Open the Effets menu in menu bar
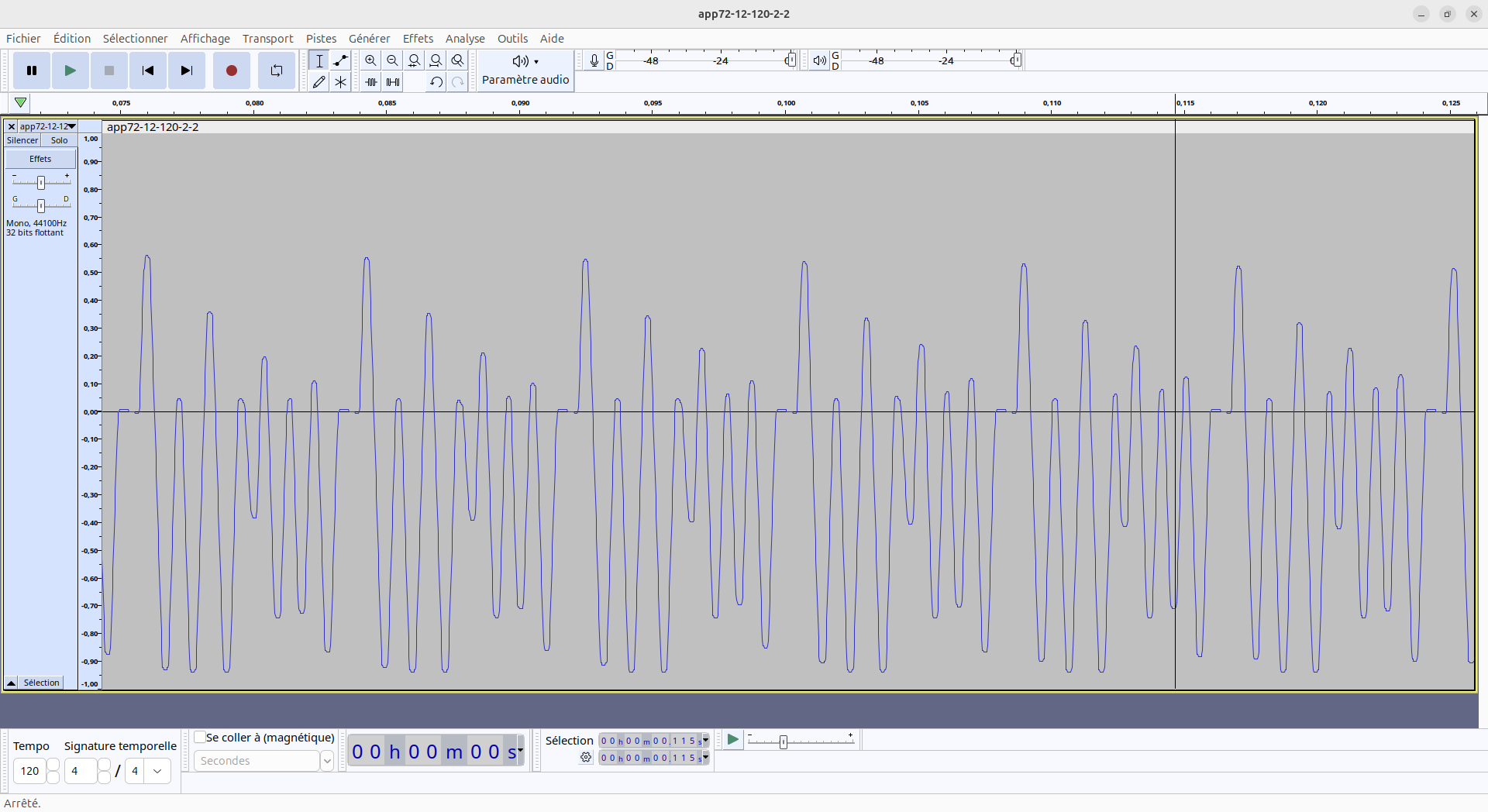The image size is (1488, 812). pyautogui.click(x=418, y=39)
